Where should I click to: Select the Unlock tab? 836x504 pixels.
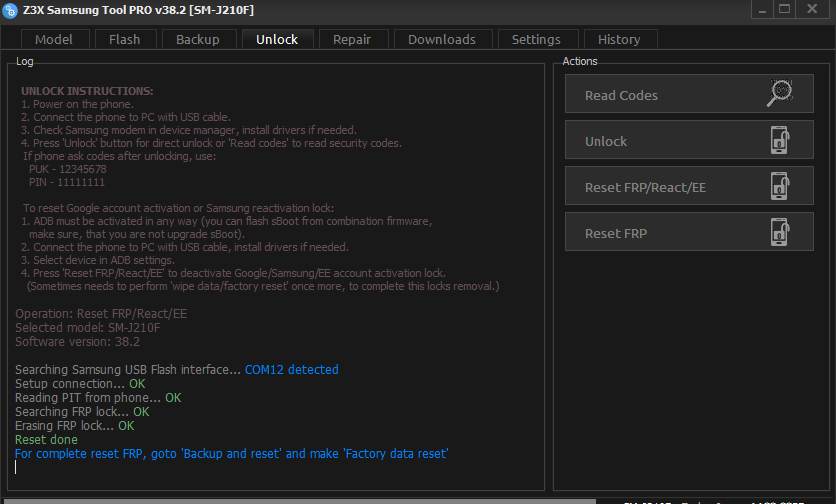point(277,39)
